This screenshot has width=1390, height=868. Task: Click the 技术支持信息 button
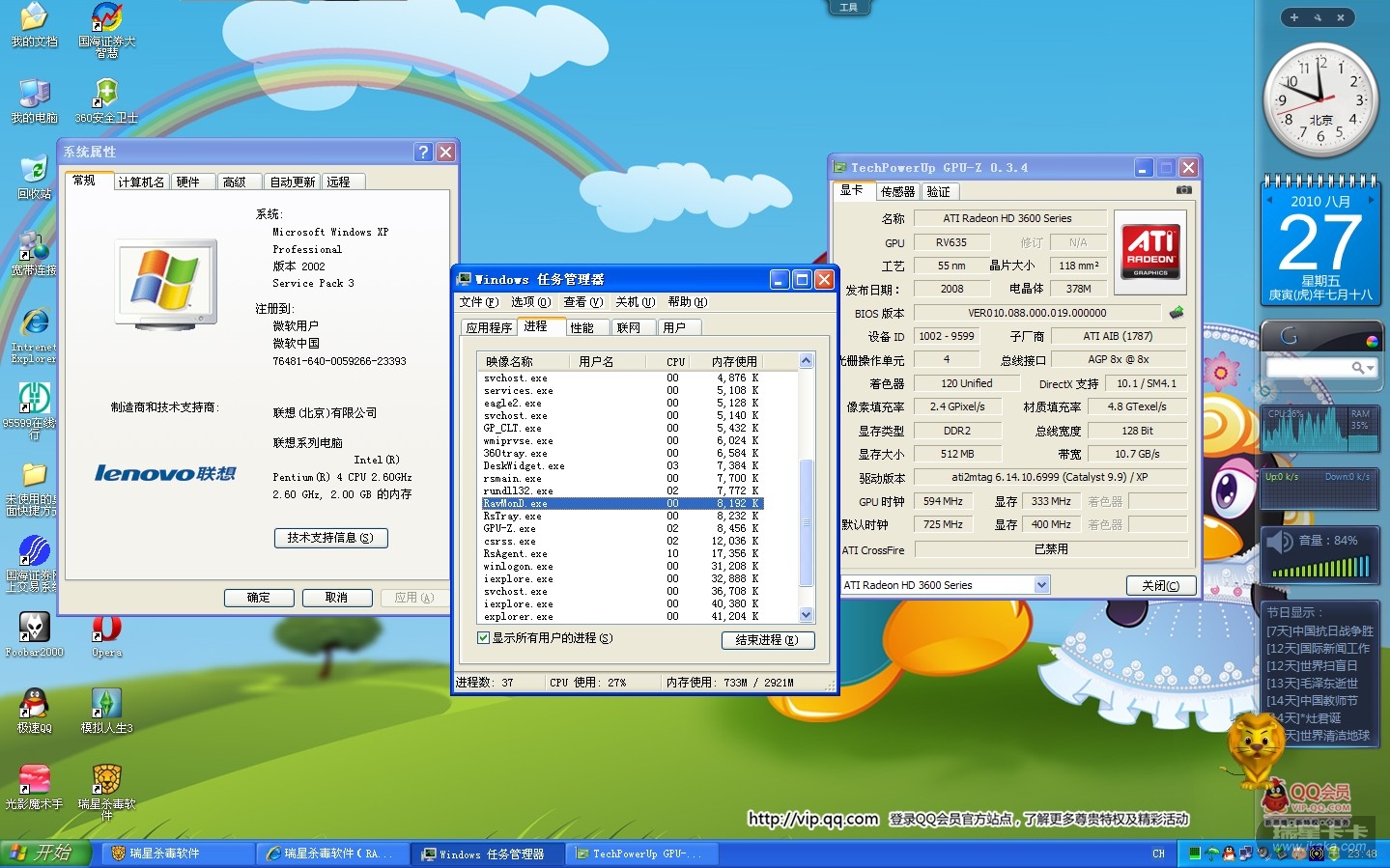(330, 538)
